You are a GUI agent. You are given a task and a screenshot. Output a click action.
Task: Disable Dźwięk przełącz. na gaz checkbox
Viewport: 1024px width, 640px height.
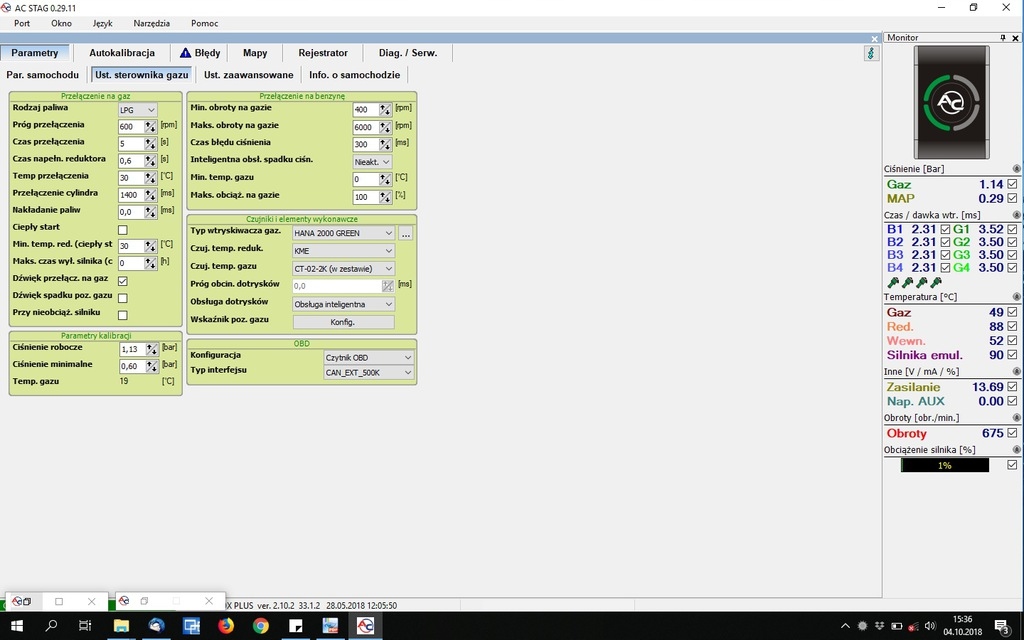point(123,281)
